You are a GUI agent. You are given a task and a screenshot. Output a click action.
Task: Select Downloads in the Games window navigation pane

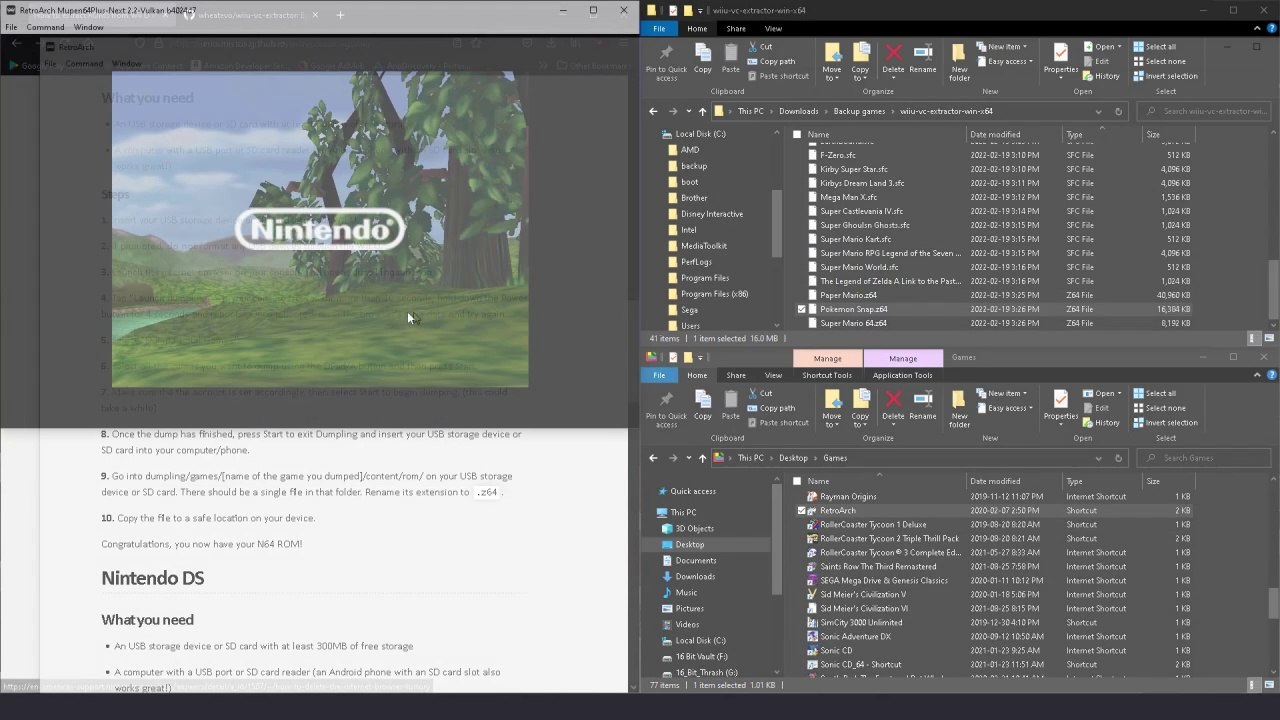[694, 576]
